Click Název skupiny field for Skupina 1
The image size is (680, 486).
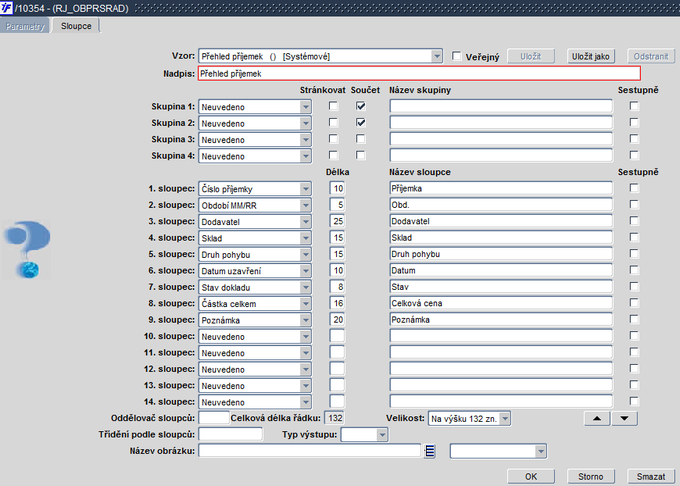point(501,106)
